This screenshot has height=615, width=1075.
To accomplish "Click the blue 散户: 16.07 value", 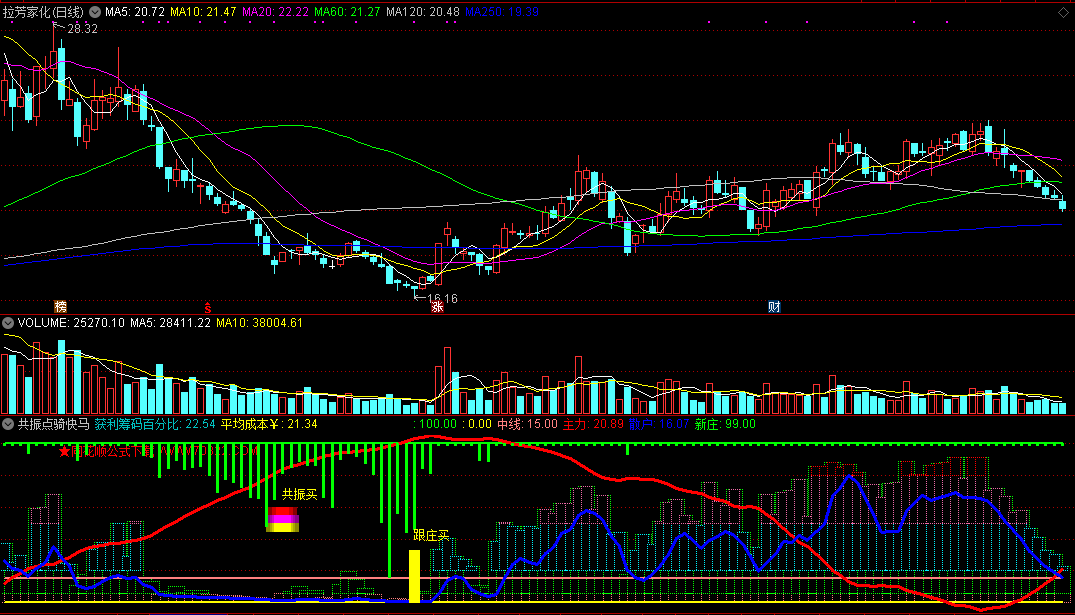I will point(659,424).
